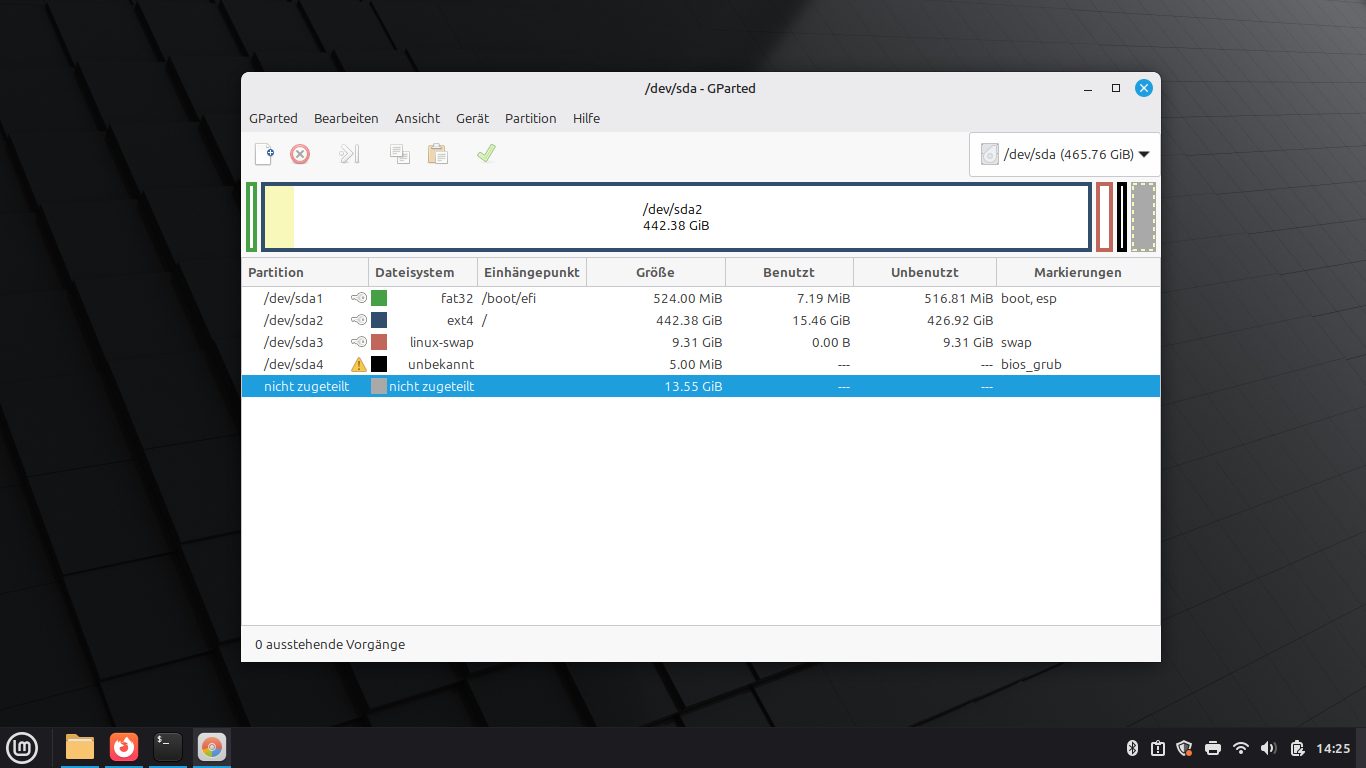Image resolution: width=1366 pixels, height=768 pixels.
Task: Click the printer tray icon
Action: pos(1213,747)
